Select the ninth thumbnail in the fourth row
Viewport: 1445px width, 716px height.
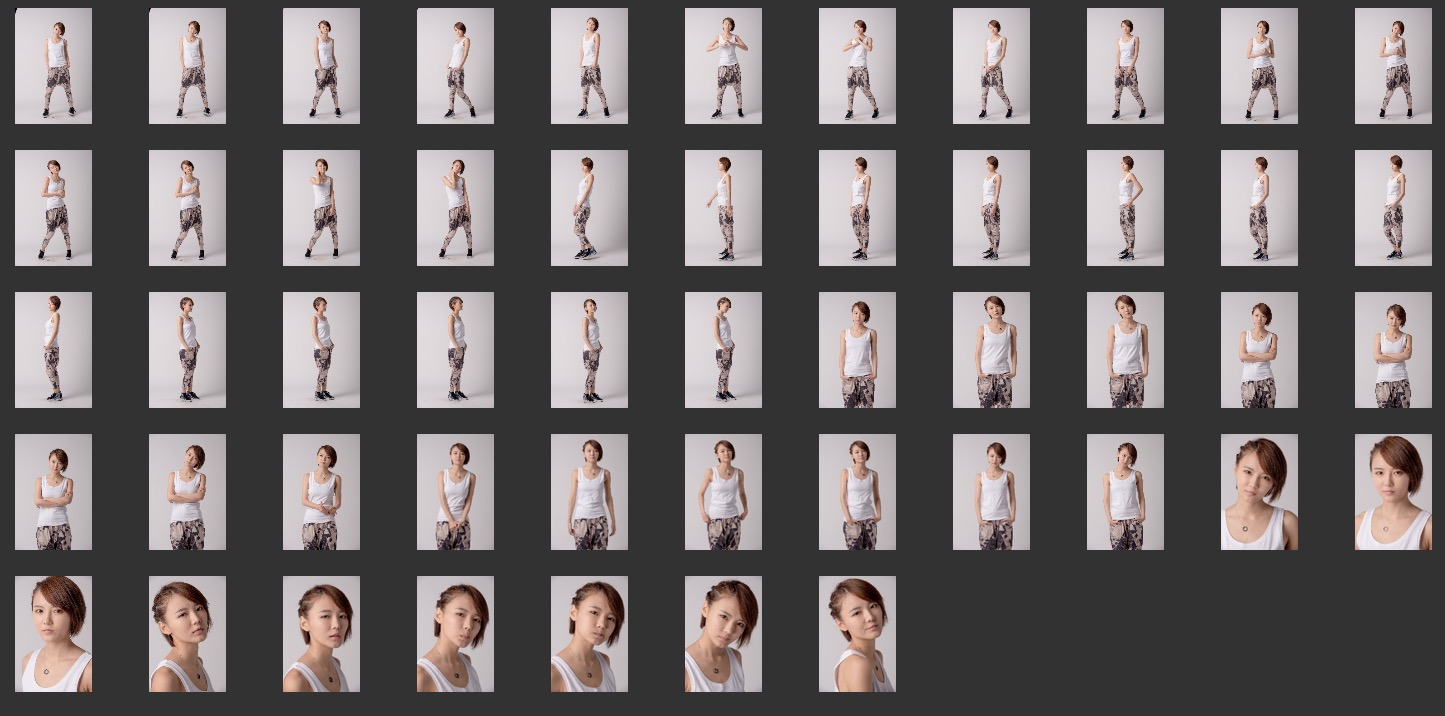(1125, 492)
